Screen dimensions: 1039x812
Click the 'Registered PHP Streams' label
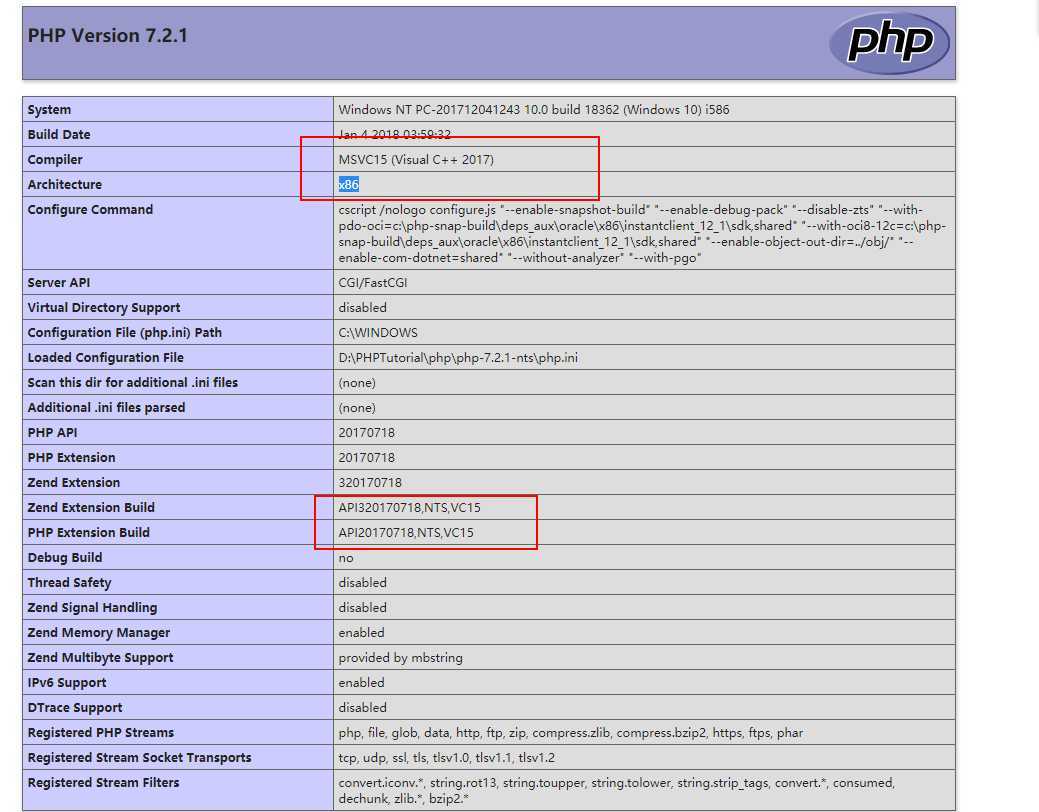pos(100,732)
